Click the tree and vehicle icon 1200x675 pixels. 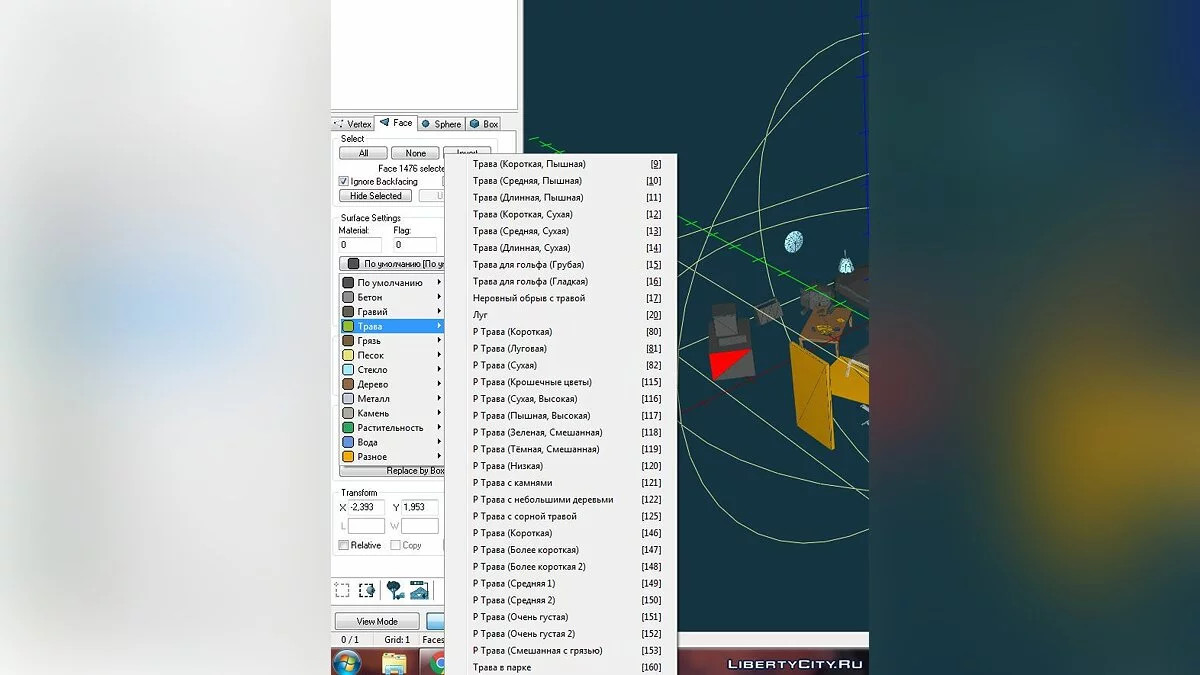click(x=395, y=590)
